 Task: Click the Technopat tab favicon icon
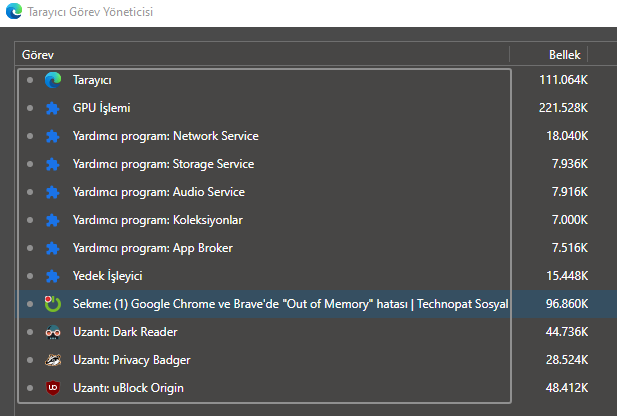click(53, 304)
